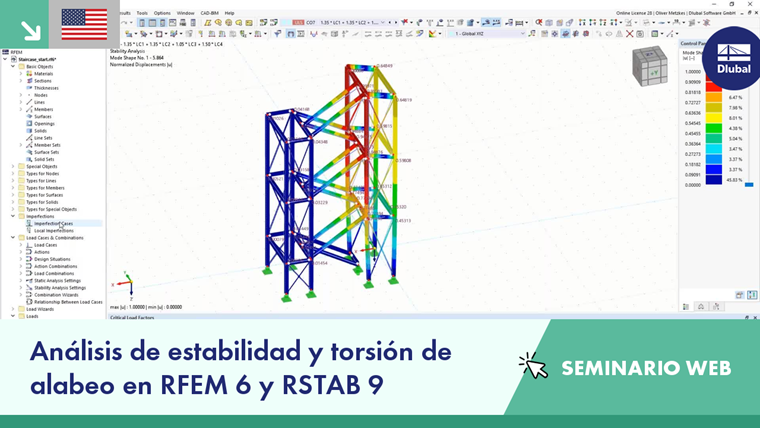Screen dimensions: 760x428
Task: Click the red legend color swatch at 0.90909
Action: [x=713, y=85]
